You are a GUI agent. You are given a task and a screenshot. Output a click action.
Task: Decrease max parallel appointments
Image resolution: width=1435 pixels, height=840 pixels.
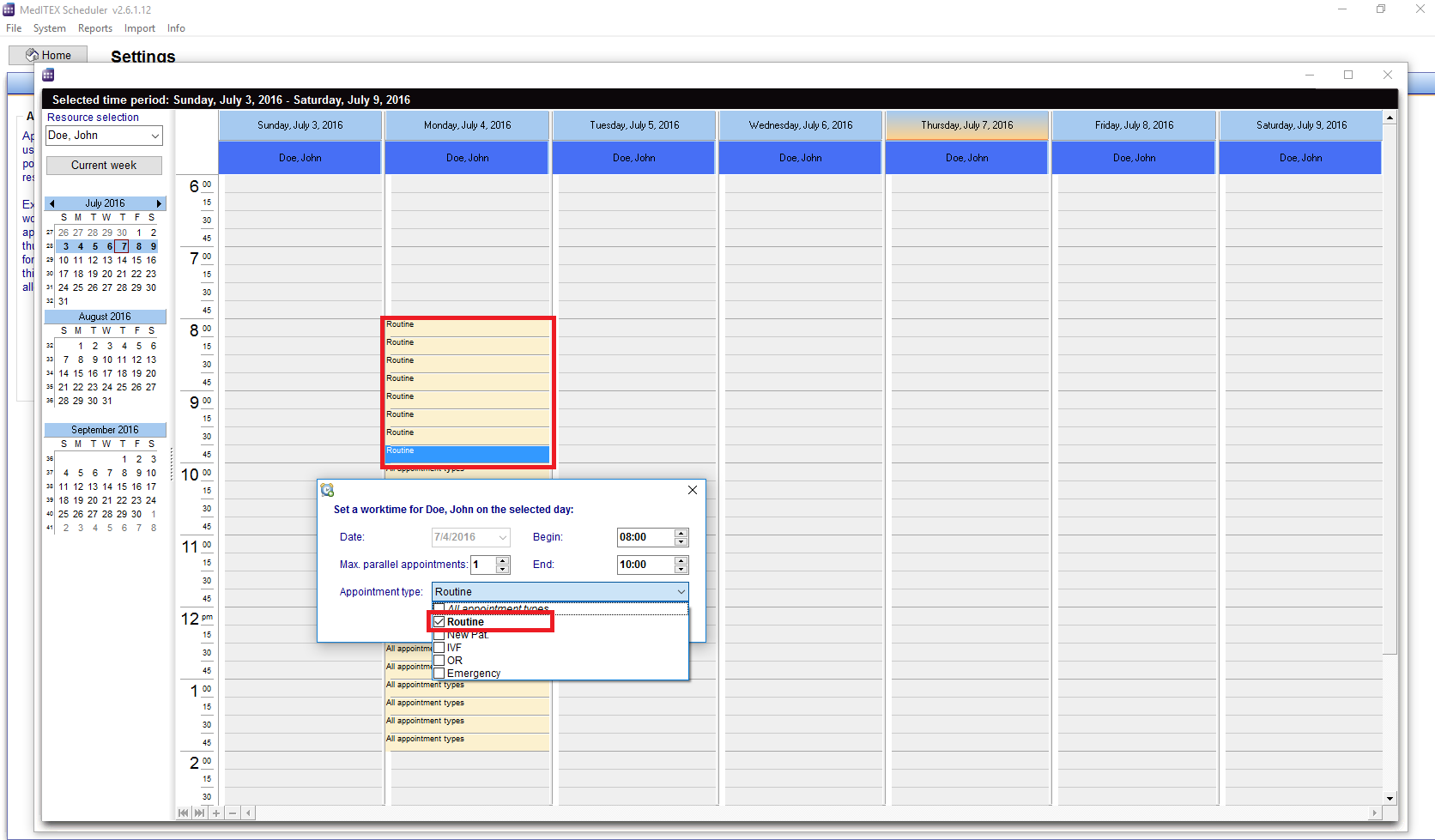pos(503,569)
